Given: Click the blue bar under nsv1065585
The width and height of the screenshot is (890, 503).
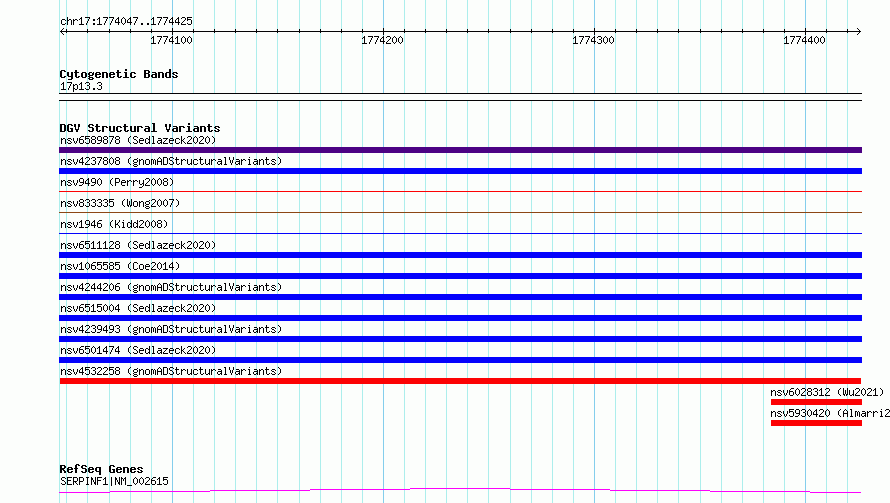Looking at the screenshot, I should 460,276.
